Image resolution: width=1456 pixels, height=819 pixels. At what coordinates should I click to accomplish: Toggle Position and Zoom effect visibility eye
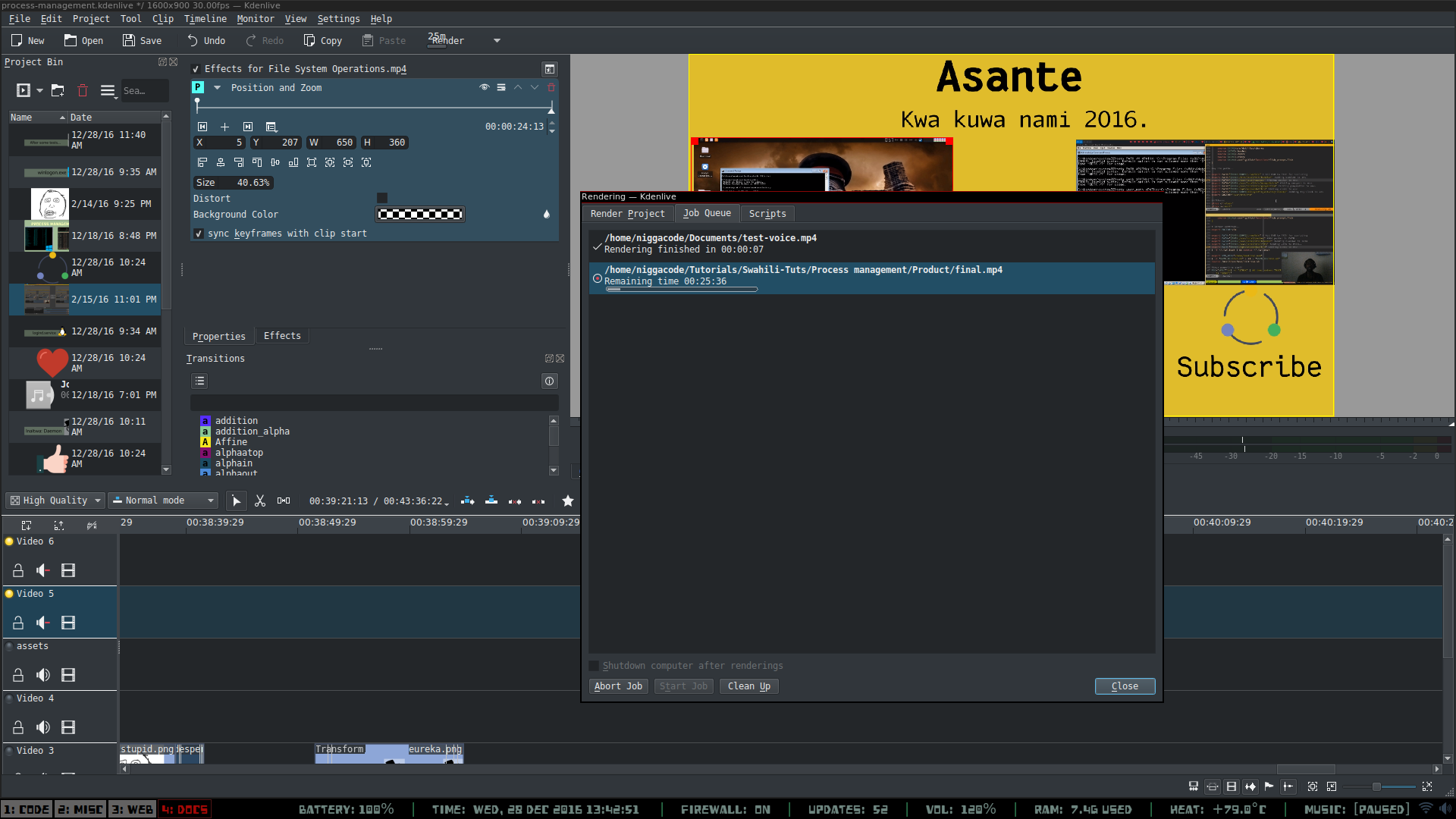[484, 87]
